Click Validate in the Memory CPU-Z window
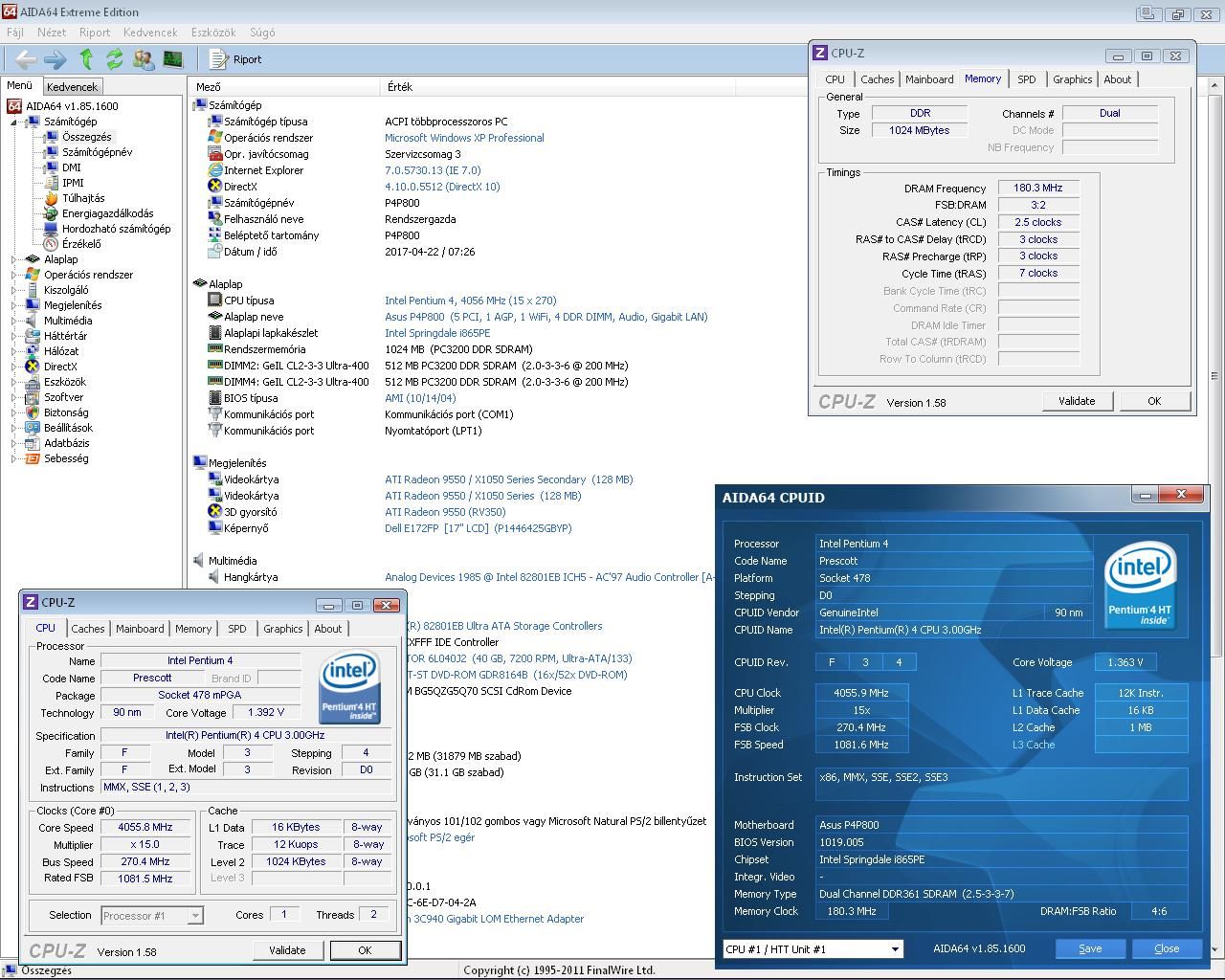Viewport: 1225px width, 980px height. click(1077, 401)
